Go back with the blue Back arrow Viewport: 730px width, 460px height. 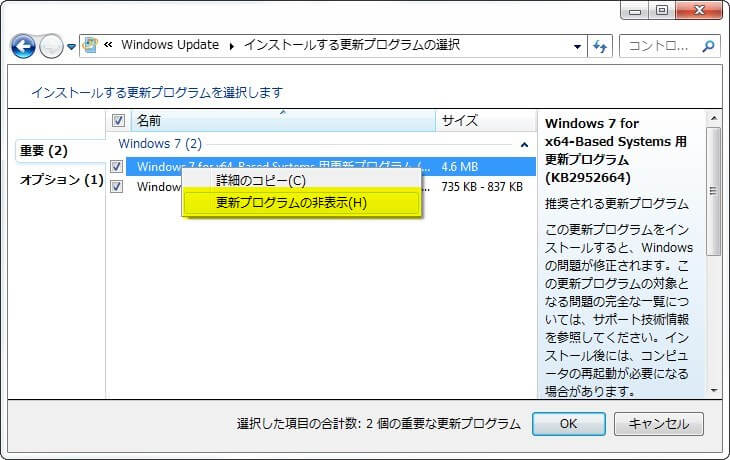pos(23,46)
